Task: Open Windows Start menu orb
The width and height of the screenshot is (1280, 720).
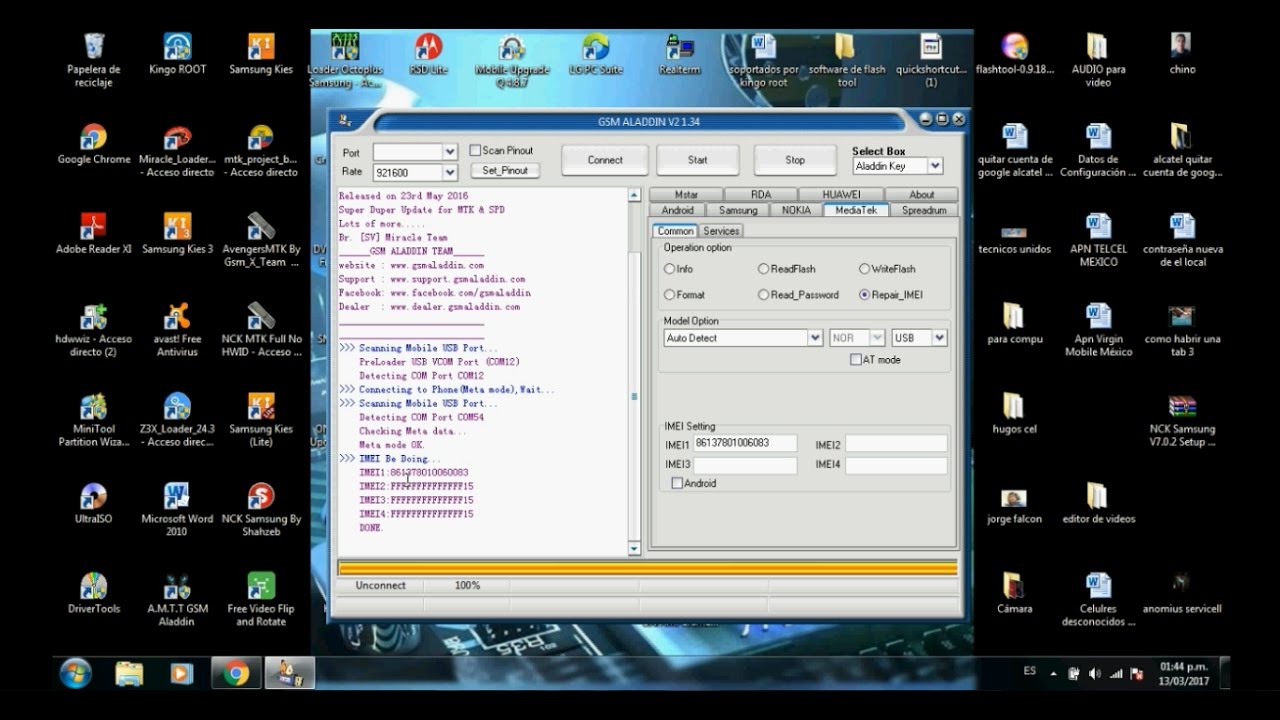Action: [x=76, y=674]
